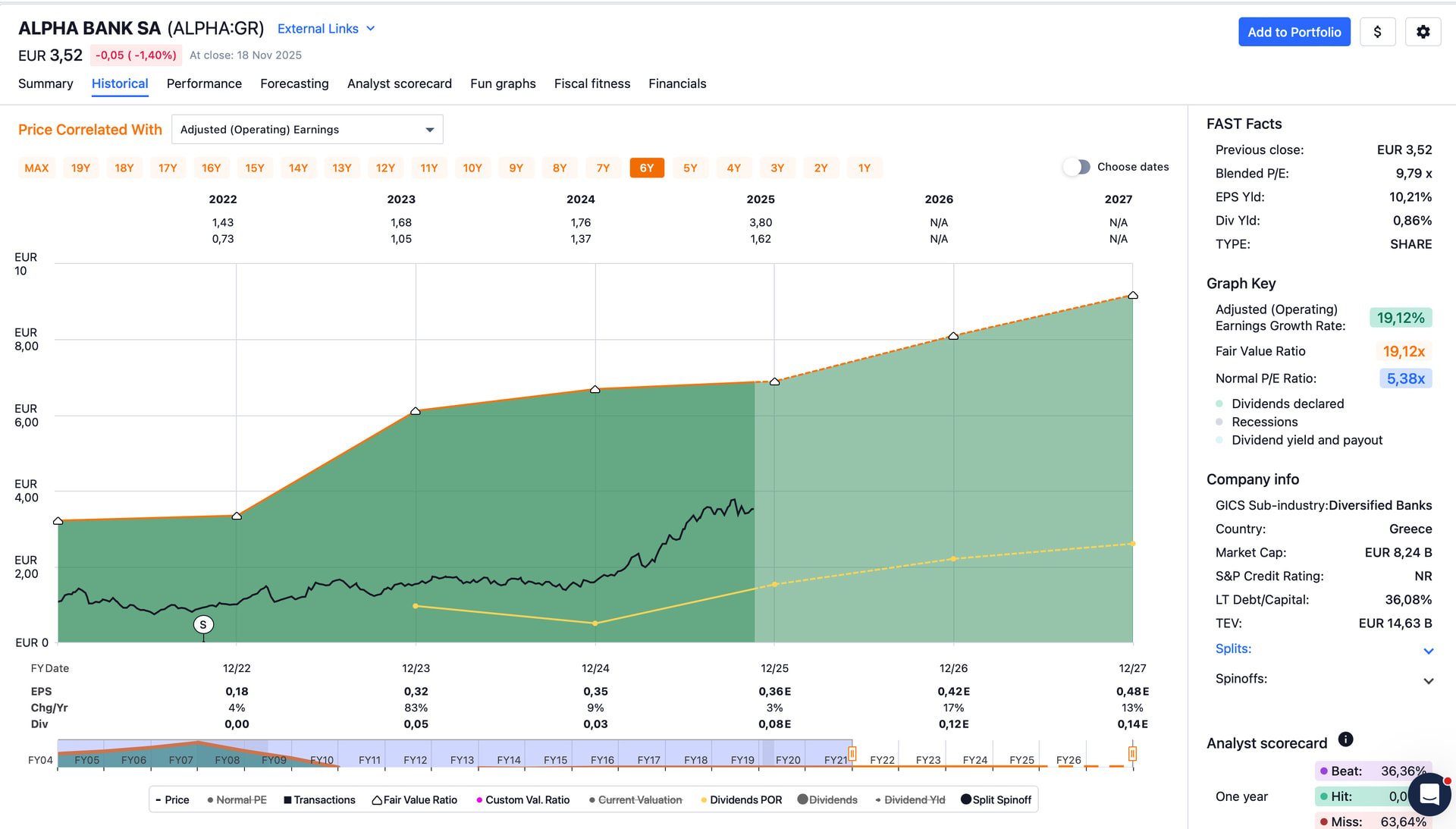Open the chat support bubble icon
Image resolution: width=1456 pixels, height=829 pixels.
point(1429,794)
